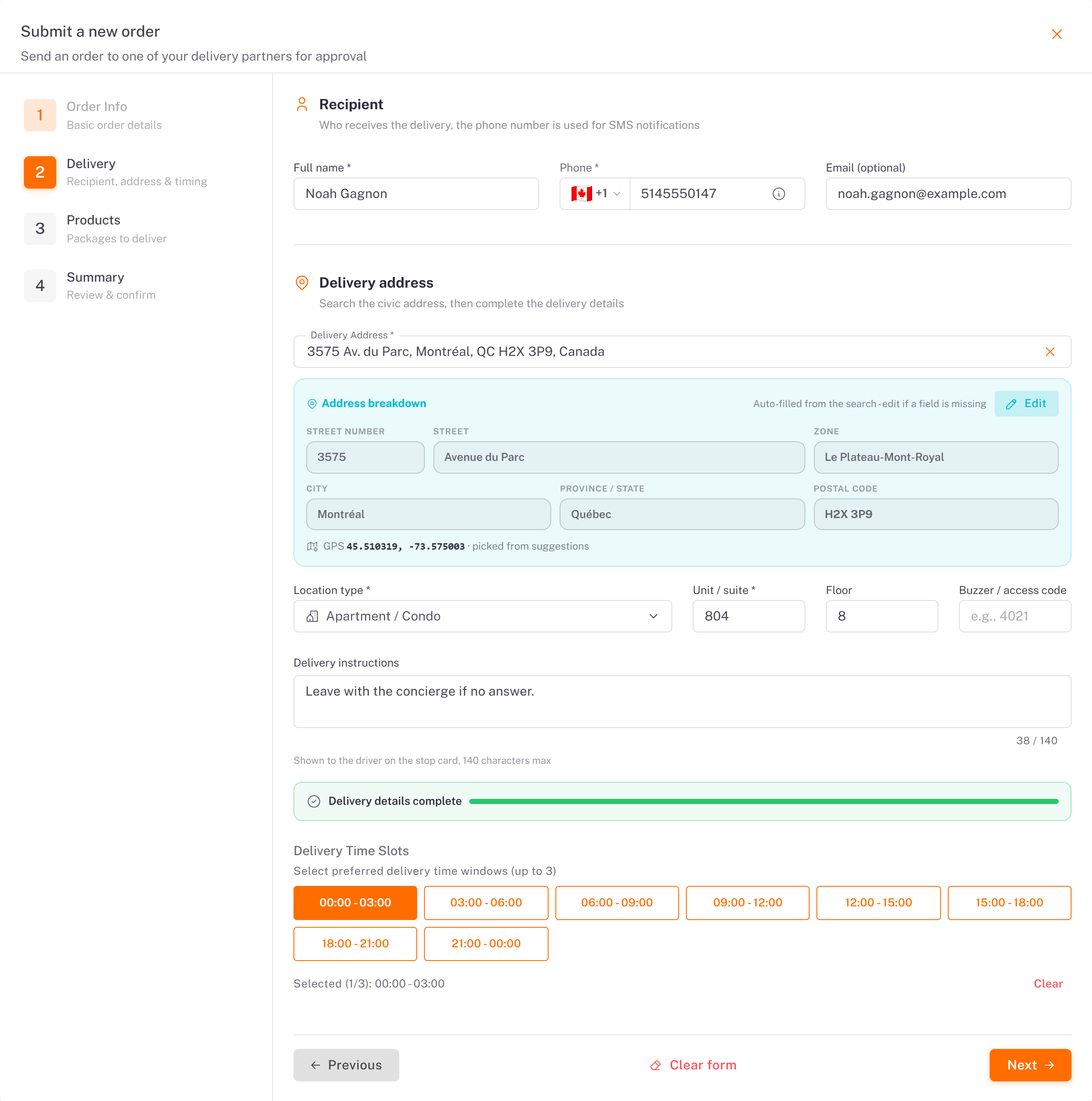Viewport: 1092px width, 1101px height.
Task: Clear the selected time slots
Action: [x=1048, y=984]
